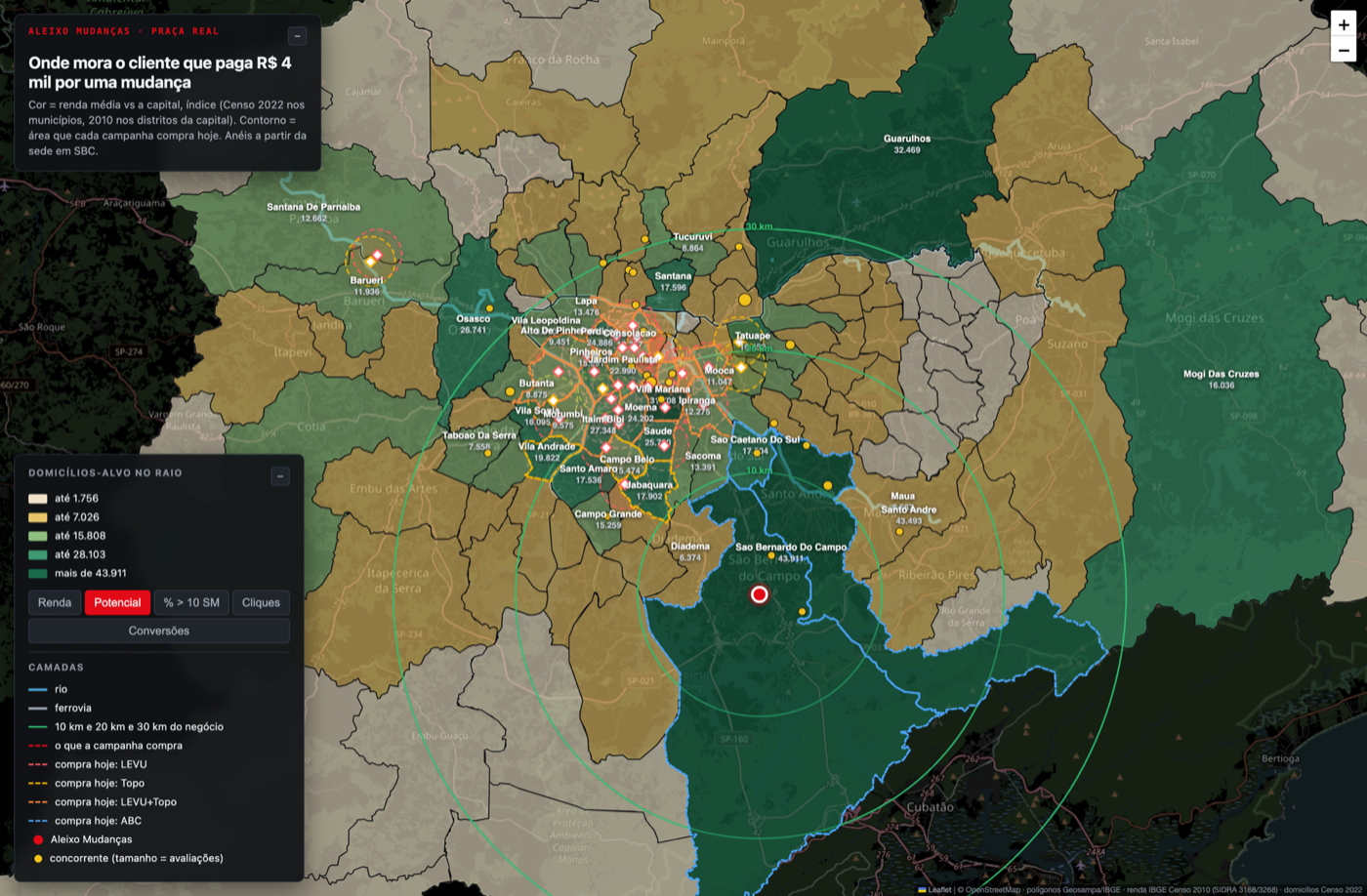Click the 'compra hoje: ABC' legend row

(x=85, y=821)
